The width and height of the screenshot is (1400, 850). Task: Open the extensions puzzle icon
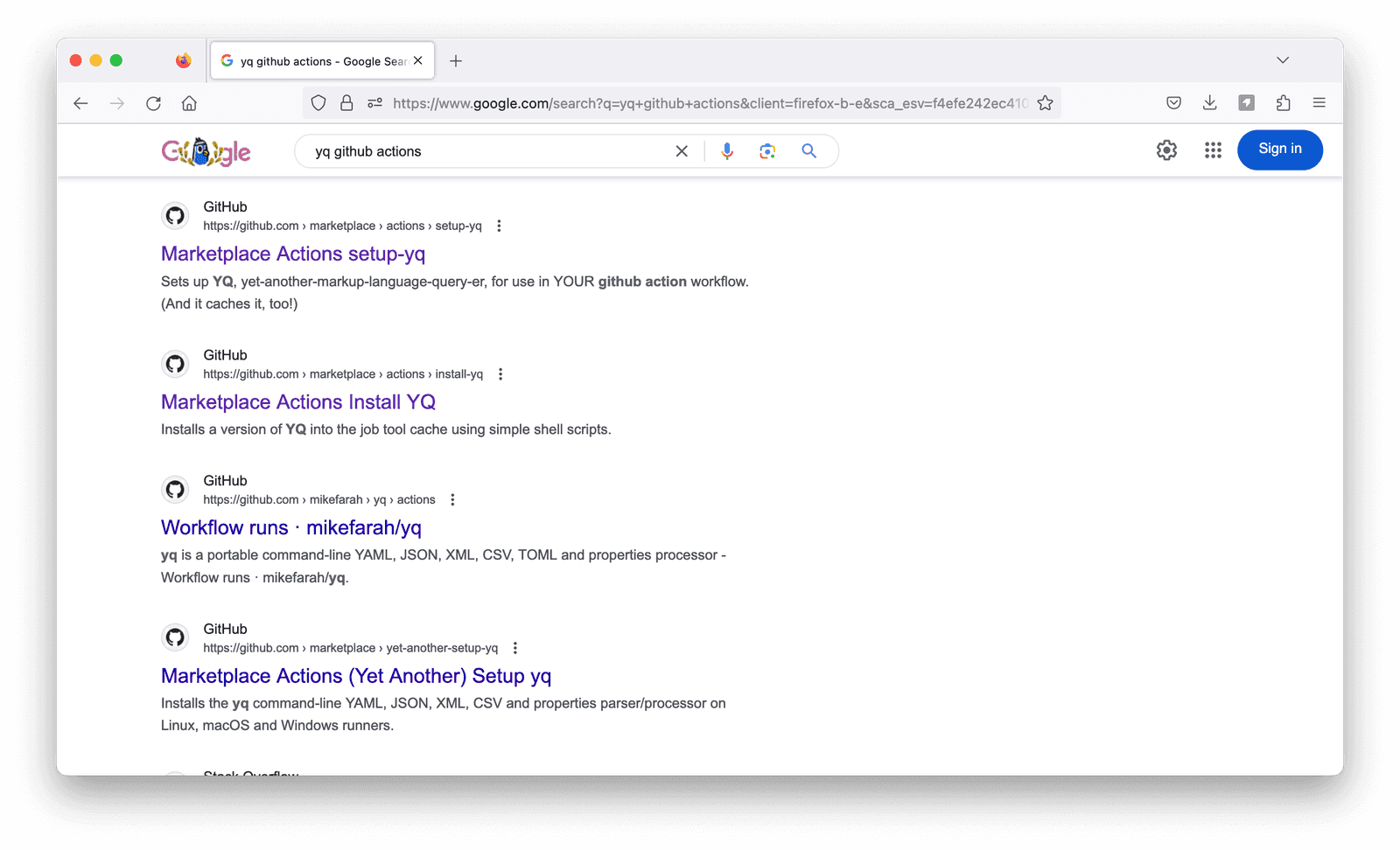(1283, 102)
